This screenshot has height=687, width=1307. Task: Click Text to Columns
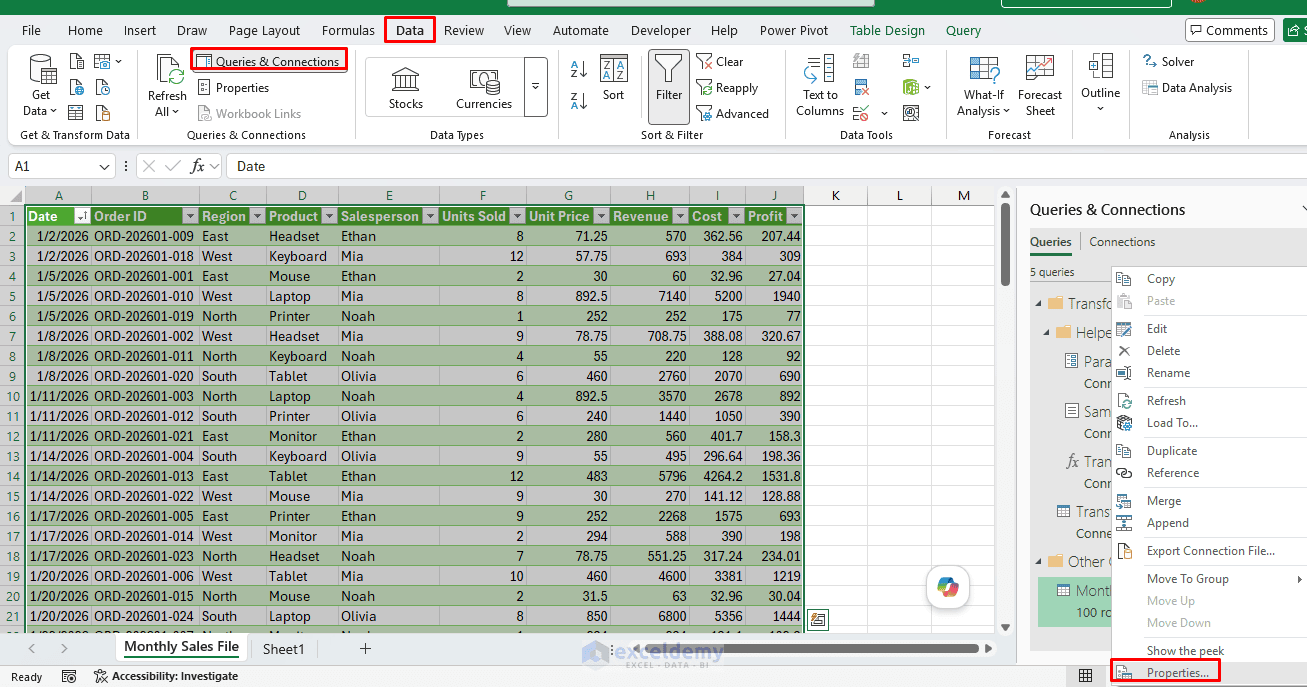pos(820,87)
